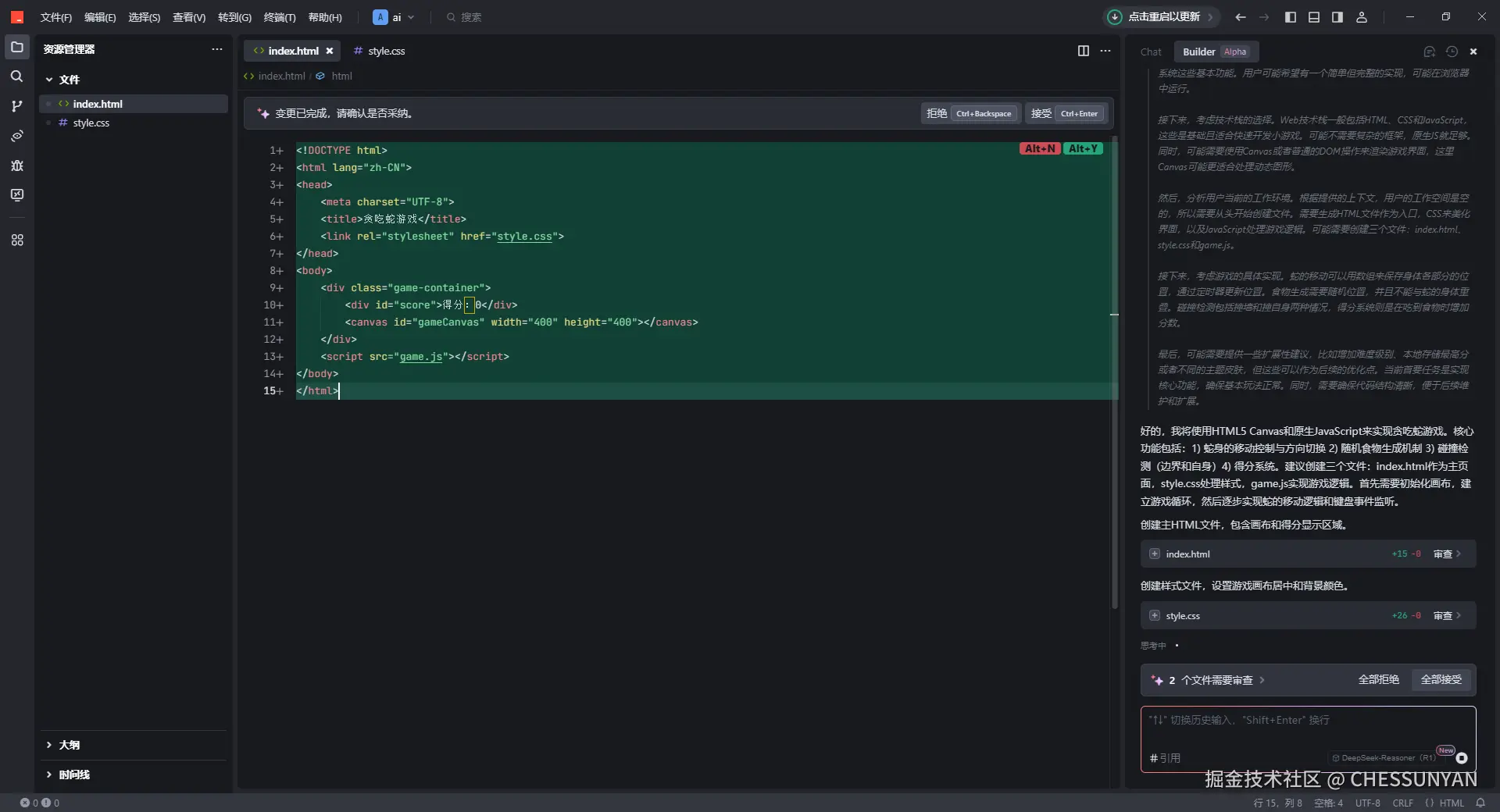The height and width of the screenshot is (812, 1500).
Task: Open the 选择(S) menu
Action: (x=145, y=17)
